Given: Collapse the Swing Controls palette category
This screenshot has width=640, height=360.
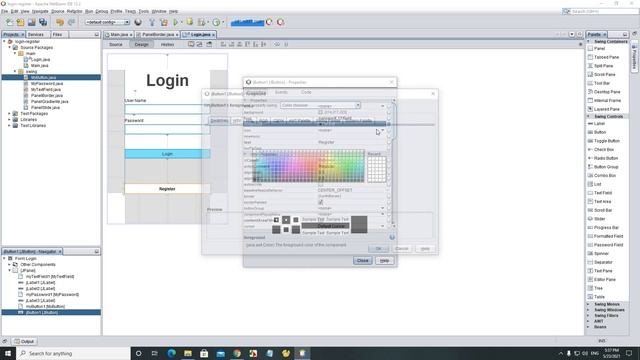Looking at the screenshot, I should tap(589, 116).
